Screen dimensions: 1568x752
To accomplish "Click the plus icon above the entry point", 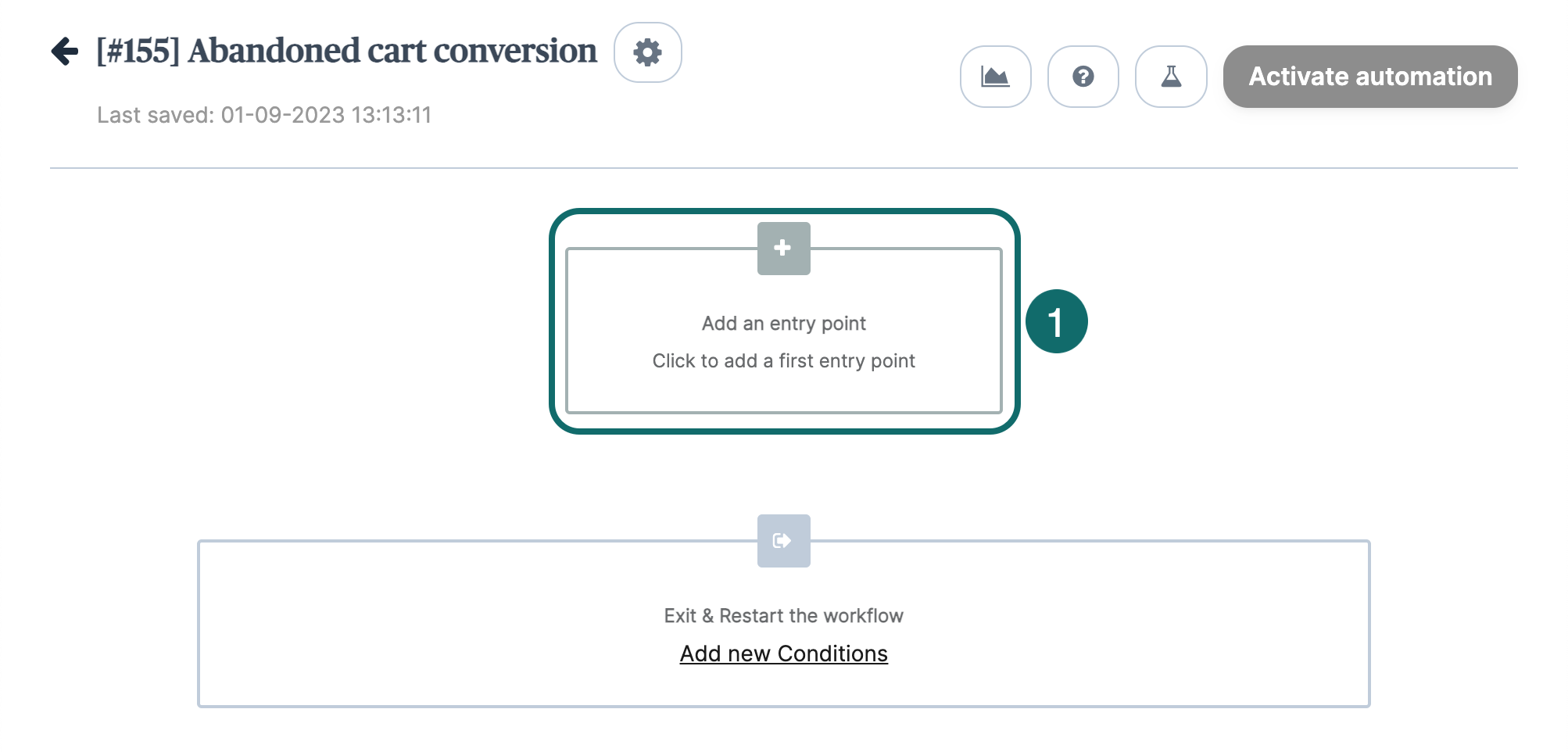I will pos(783,247).
